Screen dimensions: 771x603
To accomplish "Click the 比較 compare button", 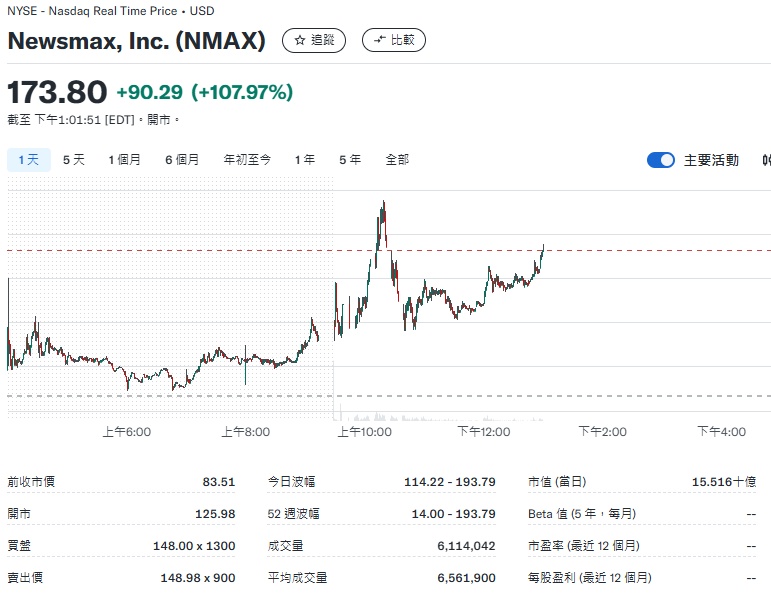I will 393,40.
